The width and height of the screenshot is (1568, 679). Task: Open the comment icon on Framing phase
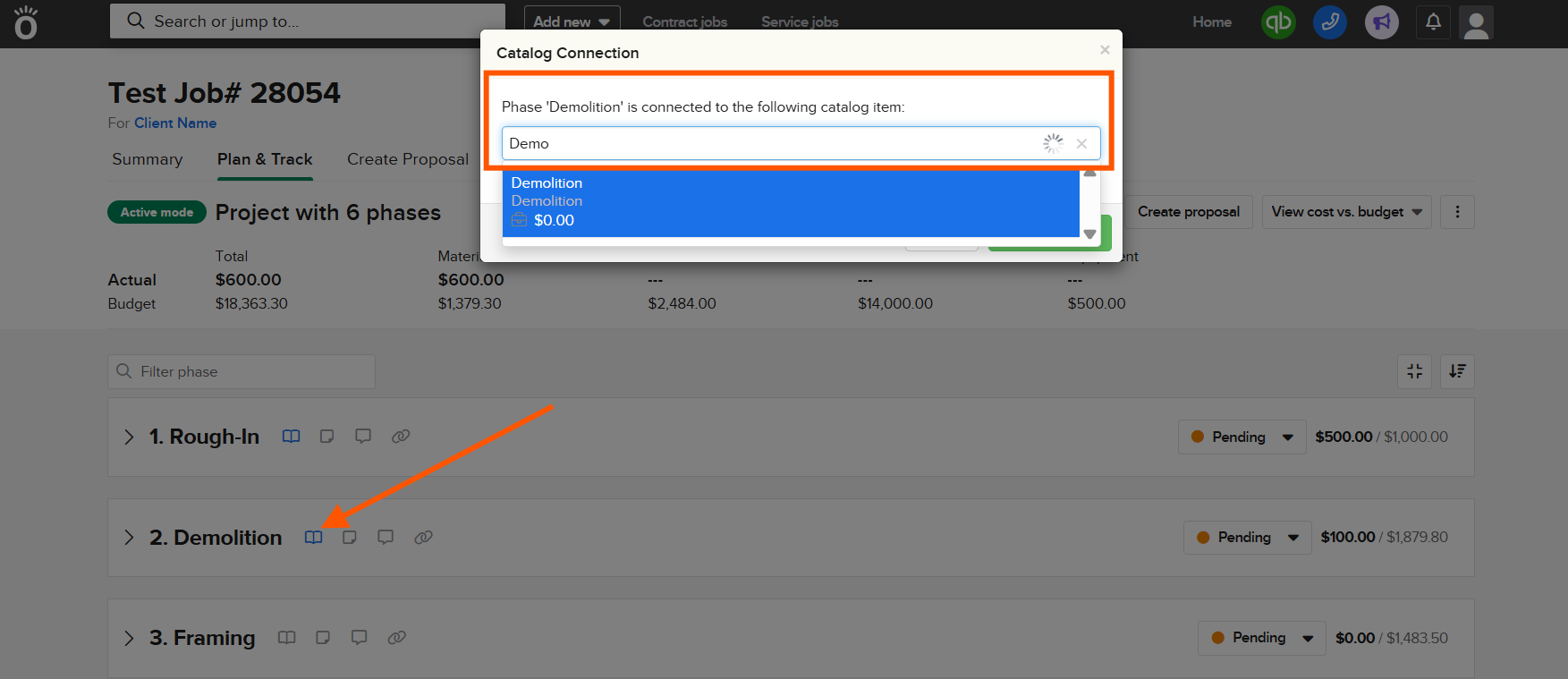[359, 638]
